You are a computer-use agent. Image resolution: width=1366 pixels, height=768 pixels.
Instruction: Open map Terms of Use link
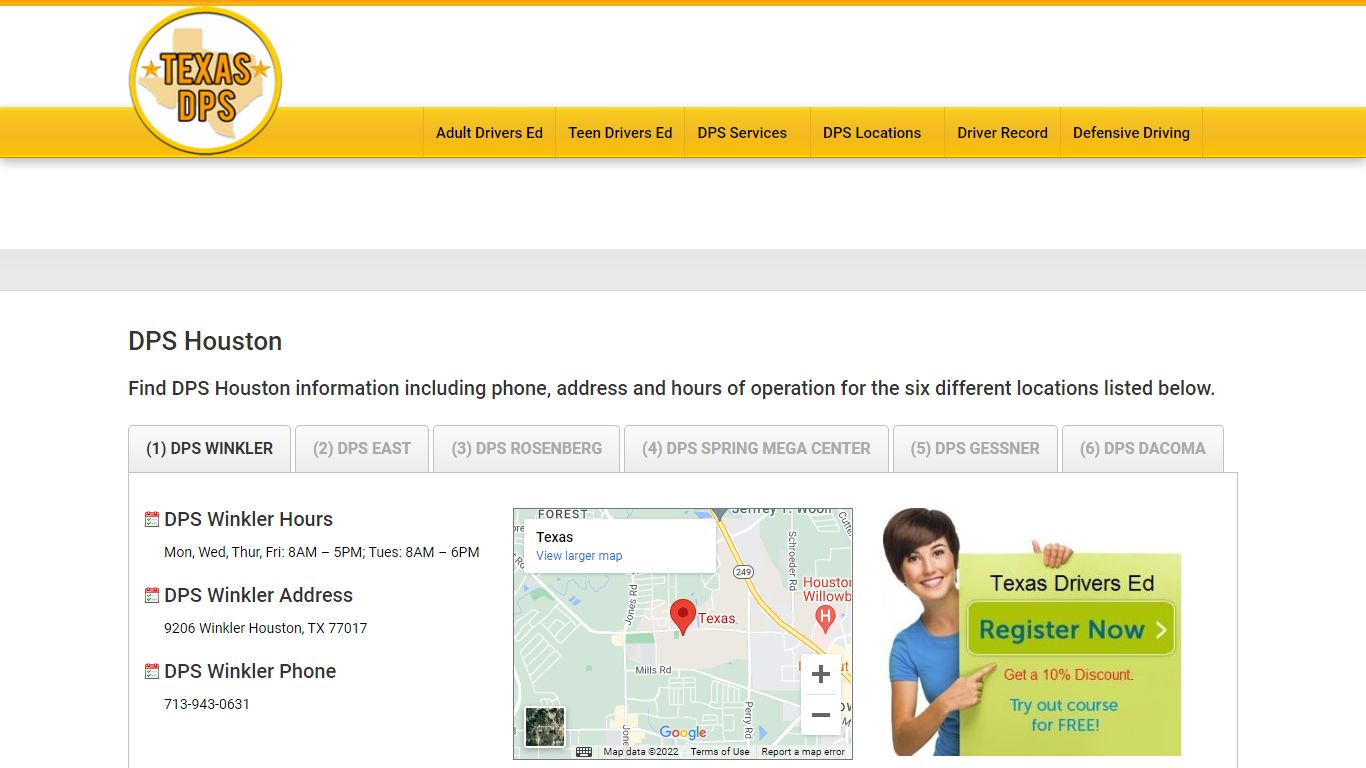coord(720,752)
